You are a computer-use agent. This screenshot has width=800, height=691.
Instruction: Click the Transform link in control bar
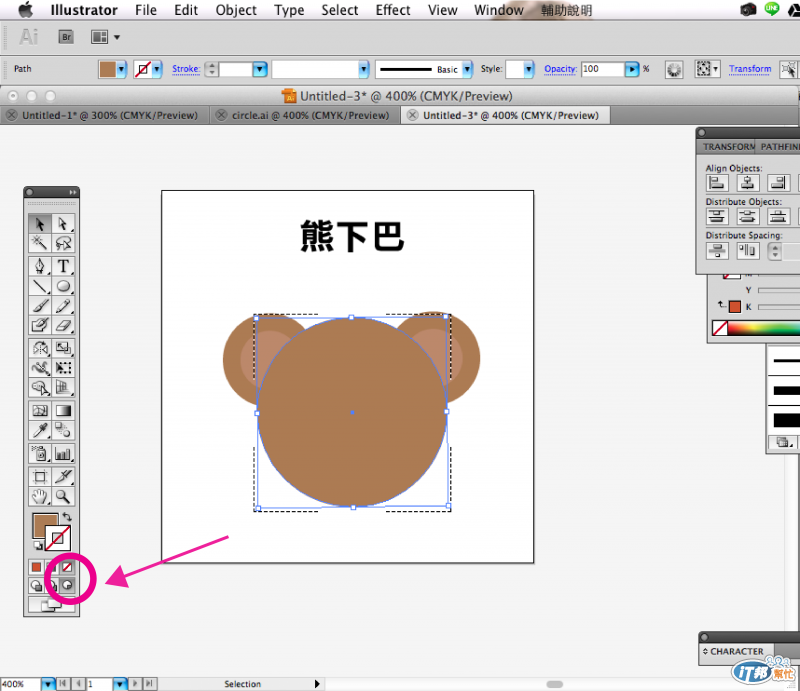(750, 70)
